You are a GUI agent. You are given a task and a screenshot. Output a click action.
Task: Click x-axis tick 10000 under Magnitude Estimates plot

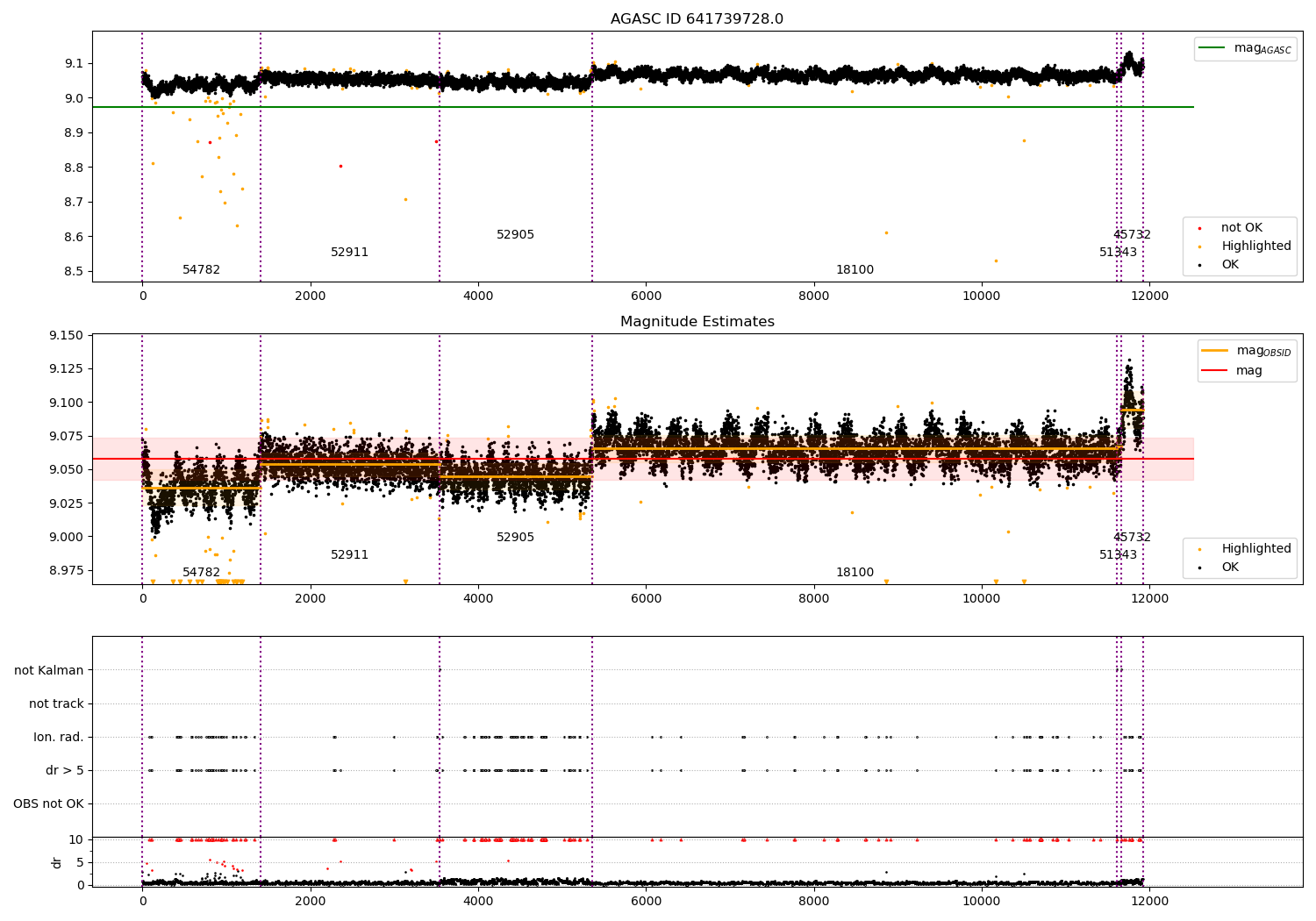tap(982, 599)
